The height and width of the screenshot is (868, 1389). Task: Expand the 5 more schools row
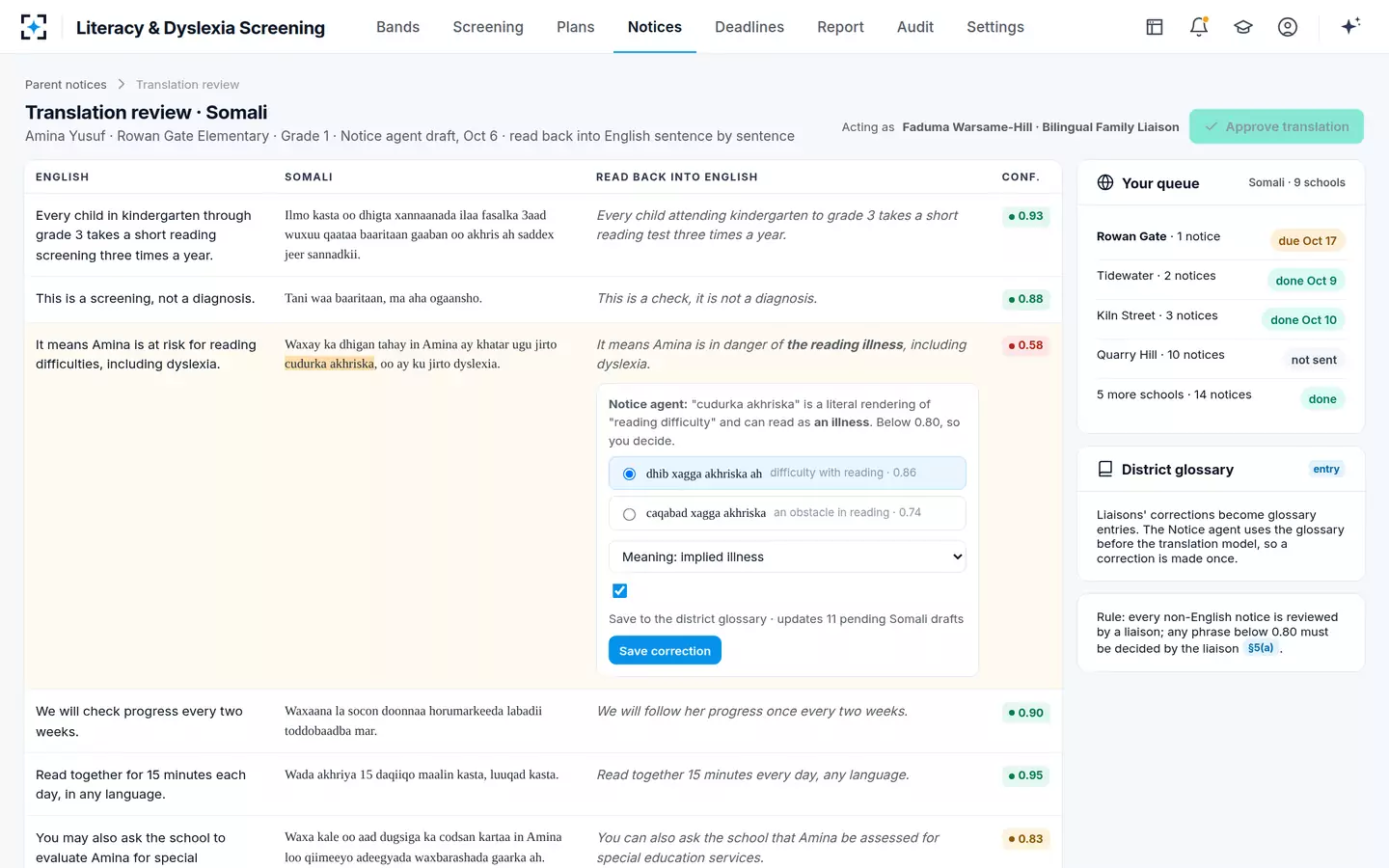click(x=1220, y=395)
